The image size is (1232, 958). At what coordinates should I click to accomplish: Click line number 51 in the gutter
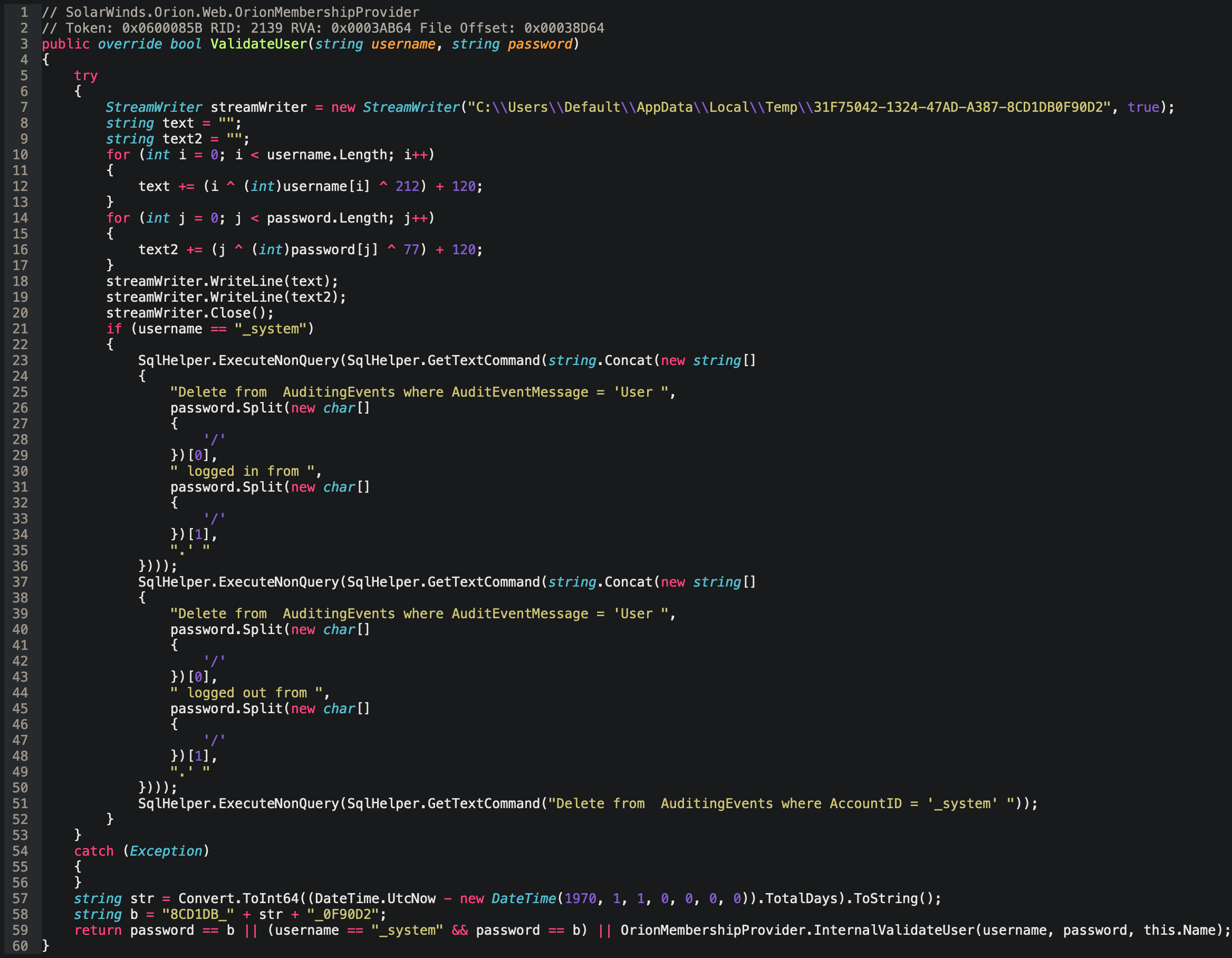pos(21,803)
